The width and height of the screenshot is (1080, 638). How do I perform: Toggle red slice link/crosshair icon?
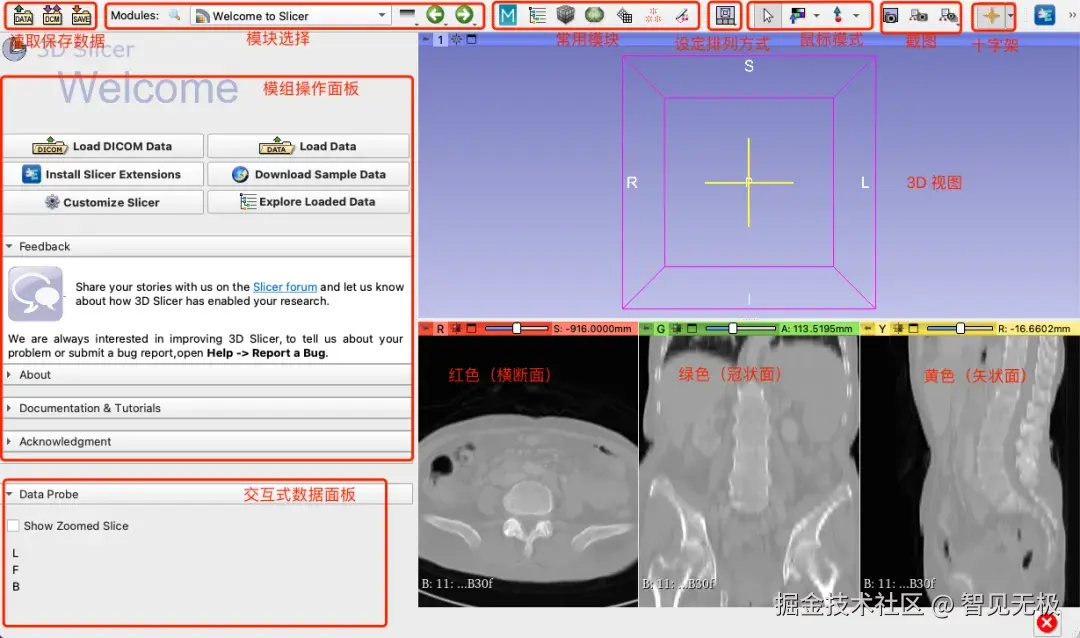456,329
